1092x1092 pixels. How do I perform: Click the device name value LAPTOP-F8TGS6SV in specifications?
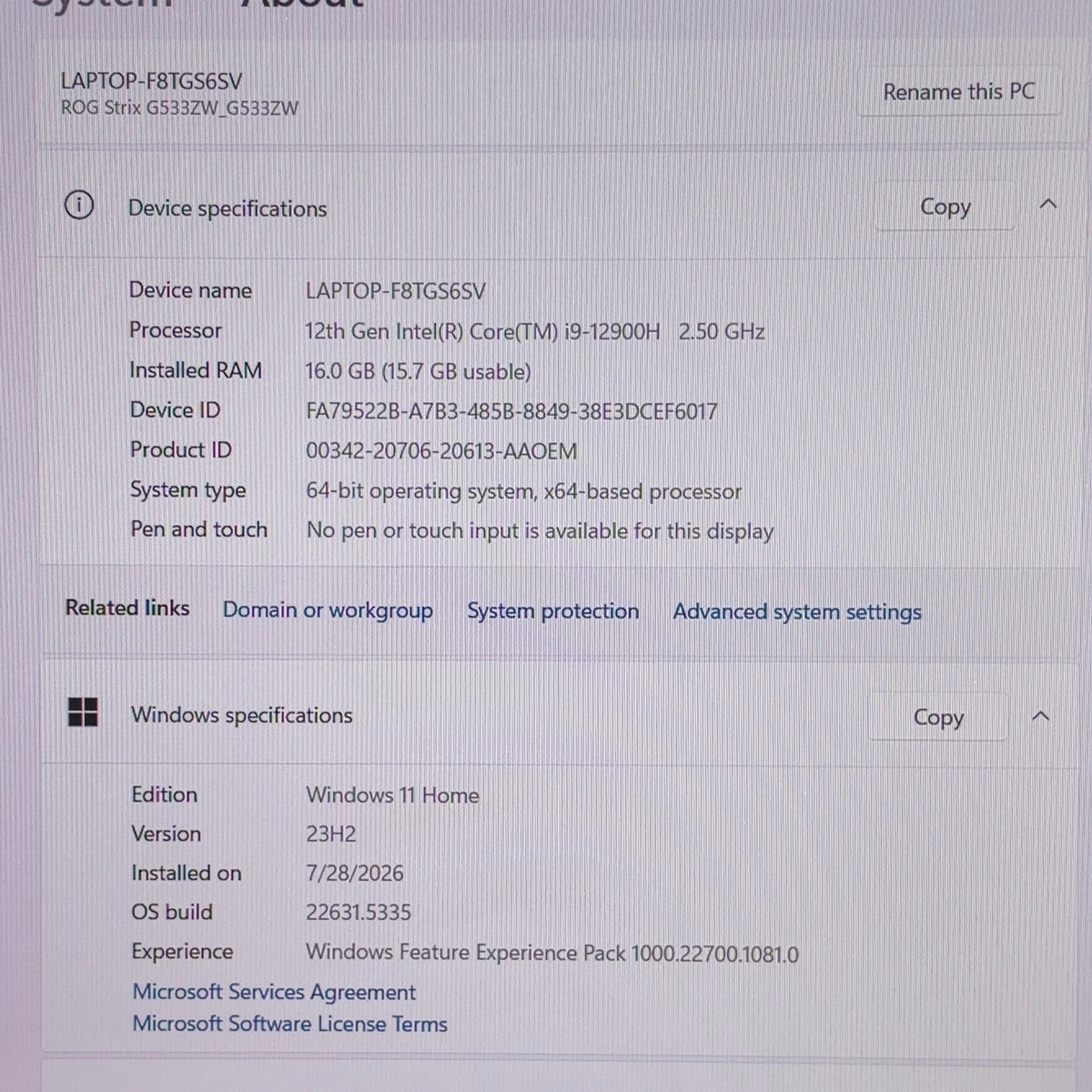[x=396, y=291]
